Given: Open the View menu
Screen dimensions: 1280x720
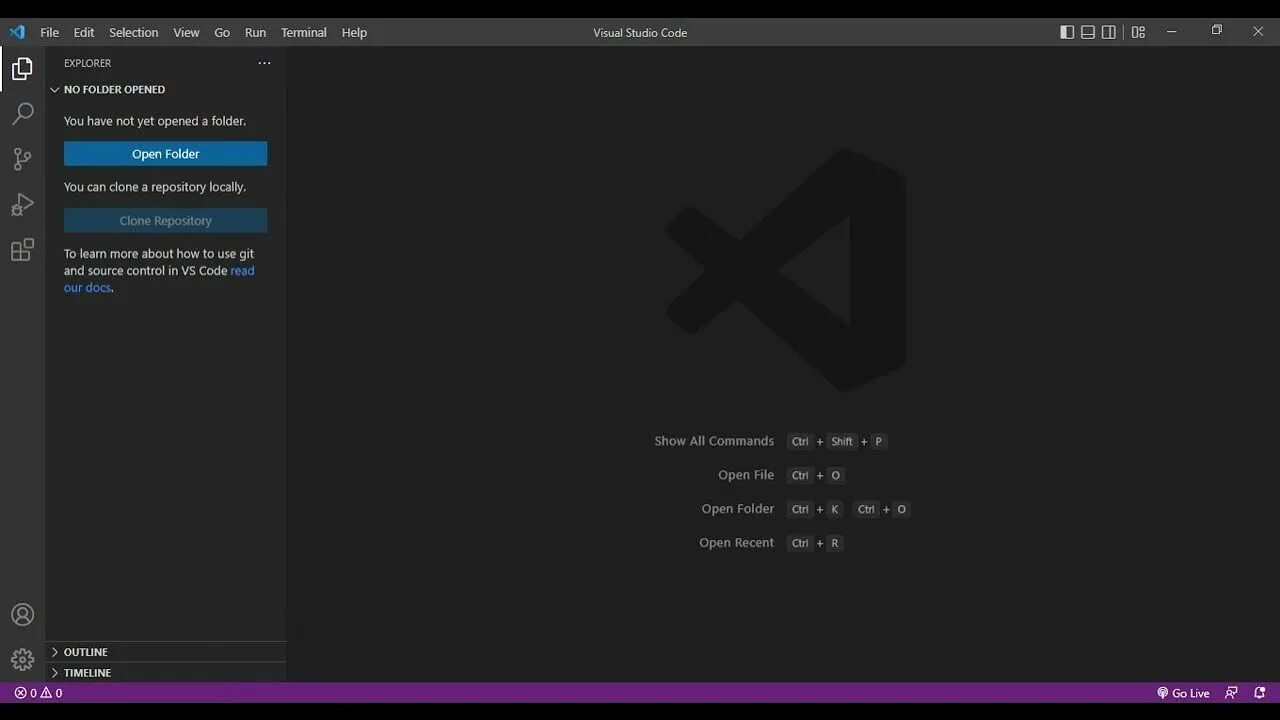Looking at the screenshot, I should coord(187,32).
